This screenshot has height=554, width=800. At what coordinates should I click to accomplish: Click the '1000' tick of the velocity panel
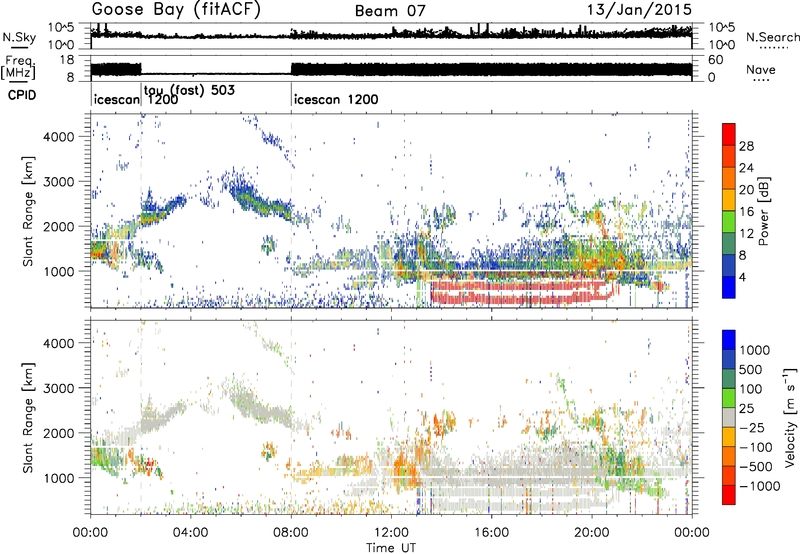(x=60, y=478)
